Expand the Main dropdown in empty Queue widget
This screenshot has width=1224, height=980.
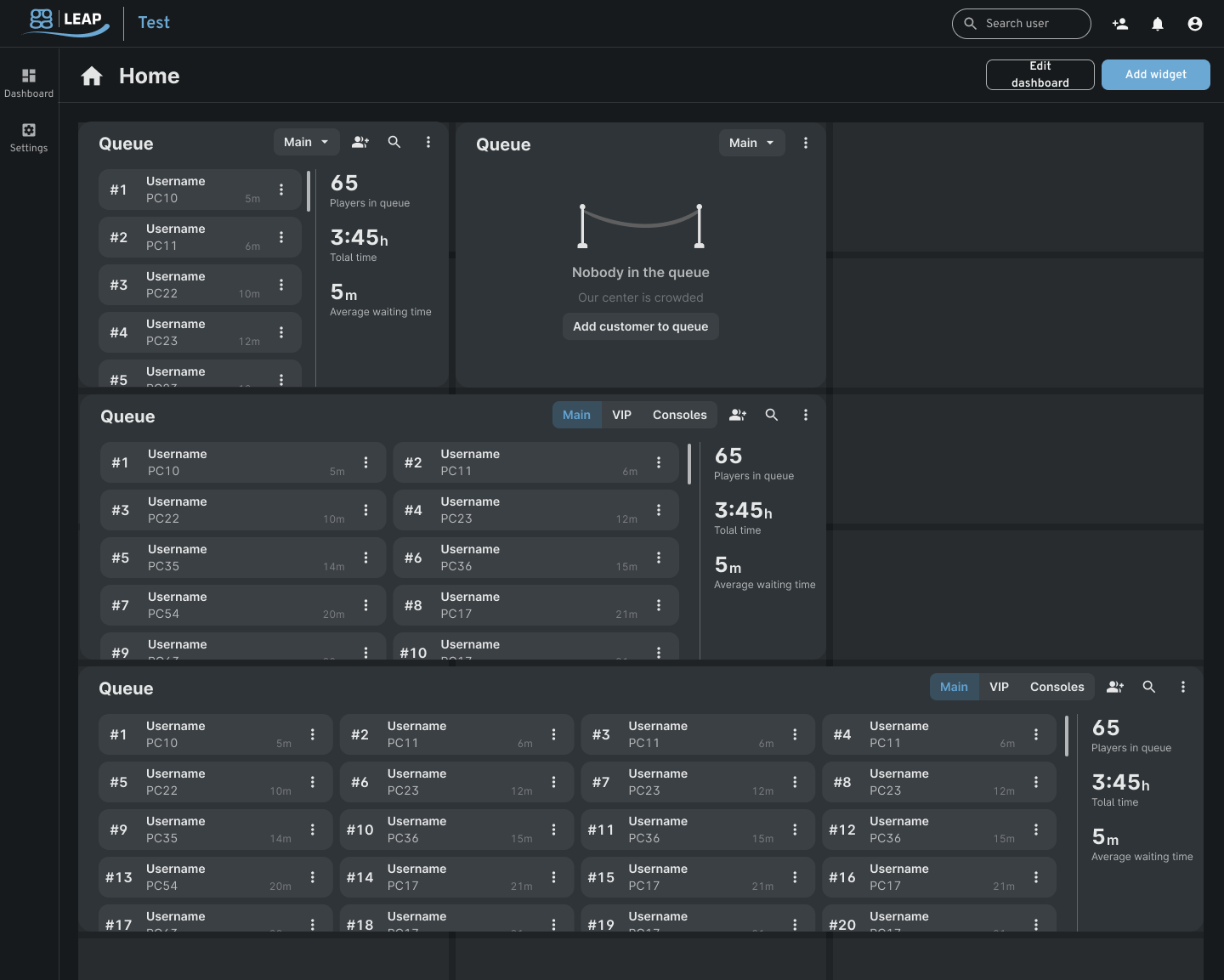point(751,143)
